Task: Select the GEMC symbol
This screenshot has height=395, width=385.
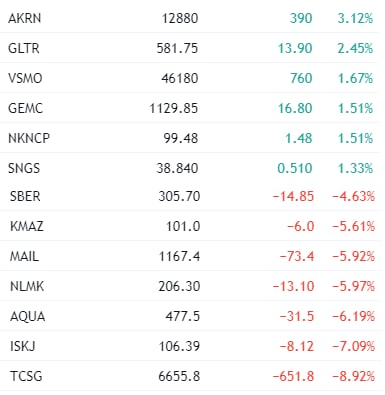Action: pos(26,108)
